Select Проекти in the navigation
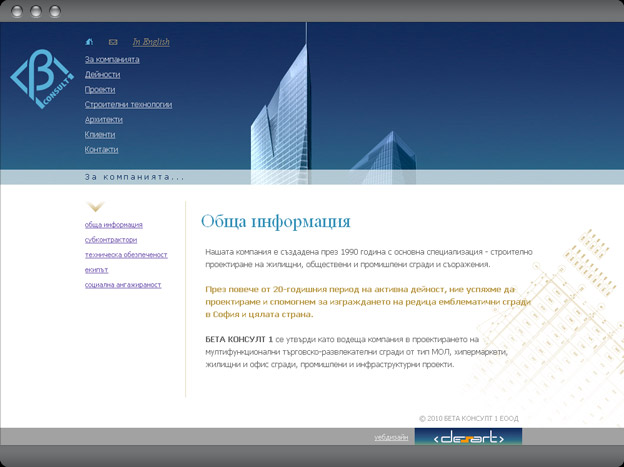This screenshot has width=624, height=467. [x=100, y=90]
